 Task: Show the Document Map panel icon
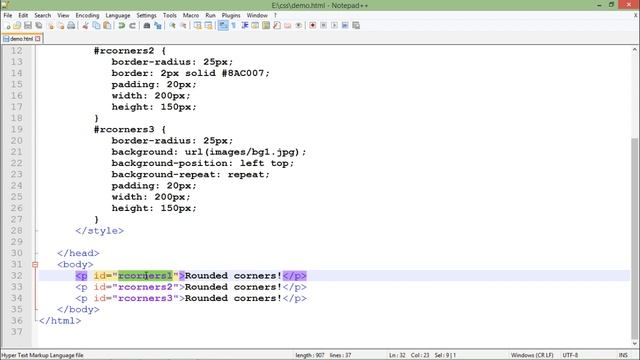coord(266,26)
